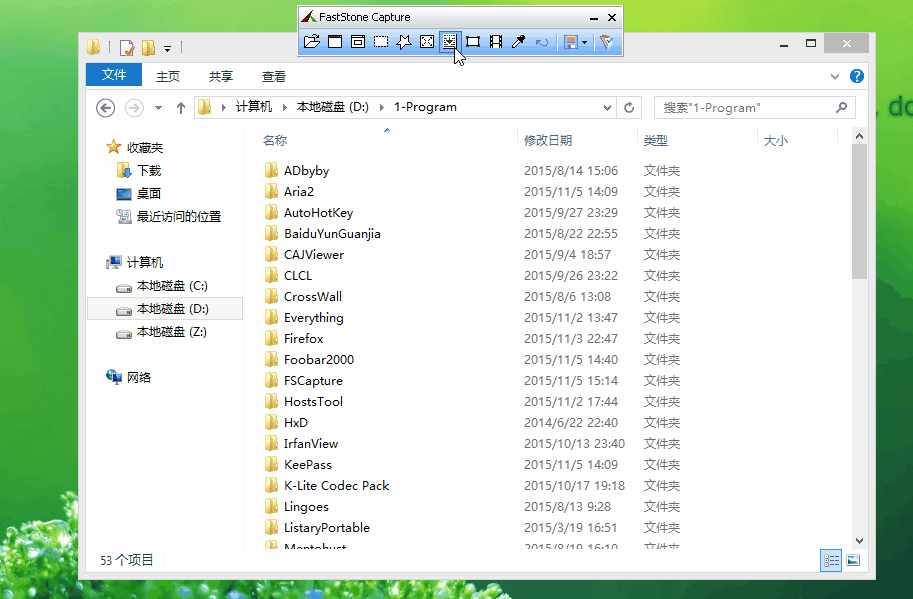Viewport: 913px width, 599px height.
Task: Sort files by 修改日期 column header
Action: pyautogui.click(x=548, y=141)
